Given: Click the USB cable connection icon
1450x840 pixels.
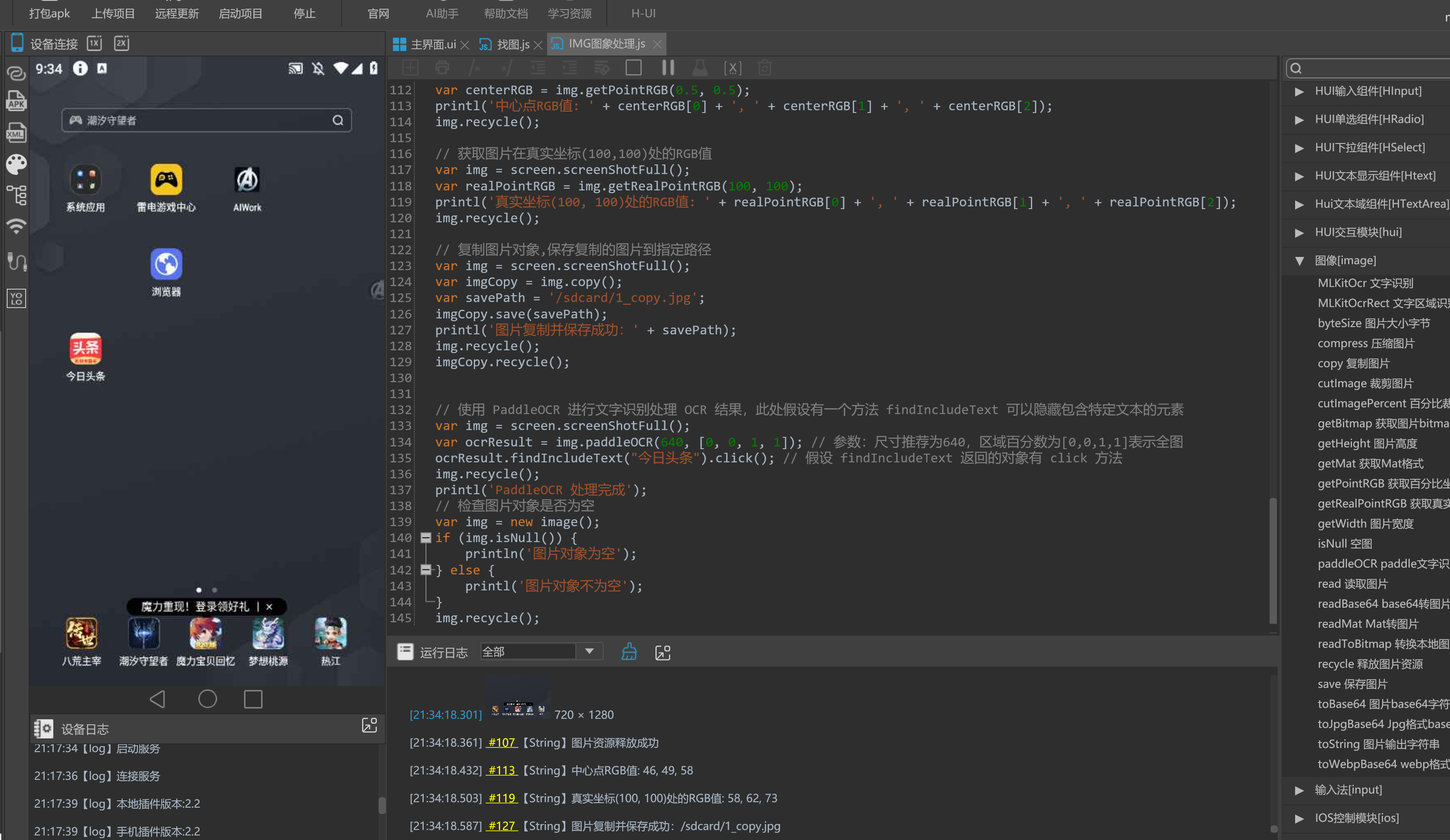Looking at the screenshot, I should pos(16,262).
